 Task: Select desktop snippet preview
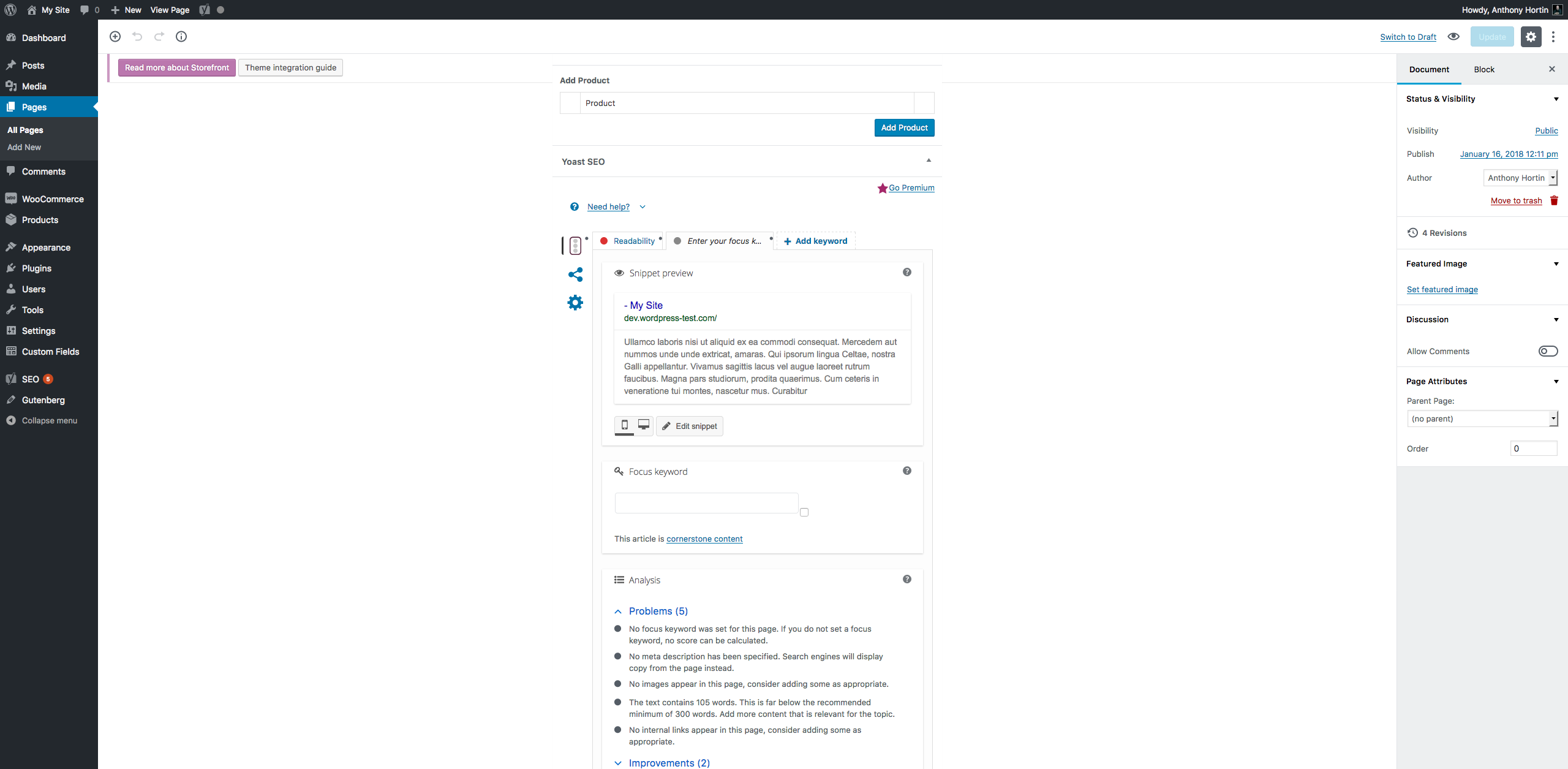[x=643, y=425]
